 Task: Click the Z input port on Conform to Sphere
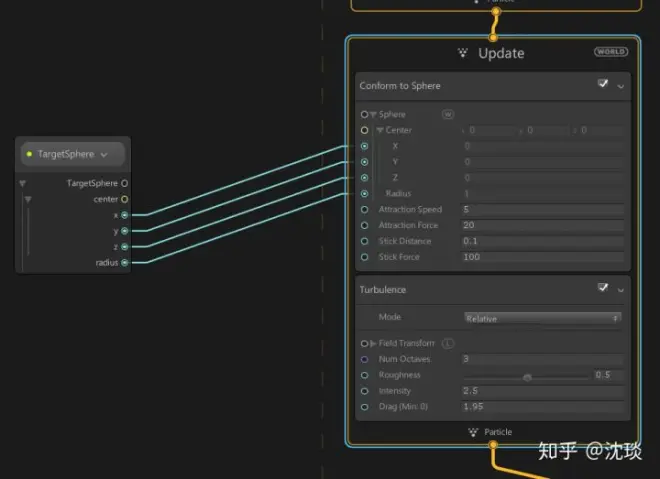[365, 178]
